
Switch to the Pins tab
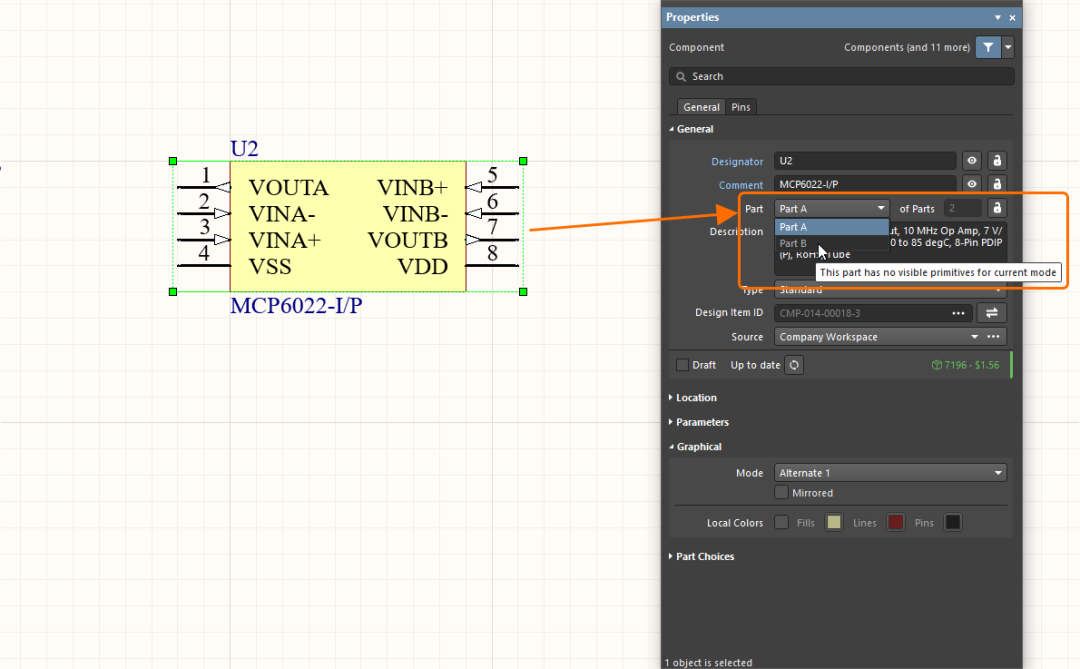[740, 107]
